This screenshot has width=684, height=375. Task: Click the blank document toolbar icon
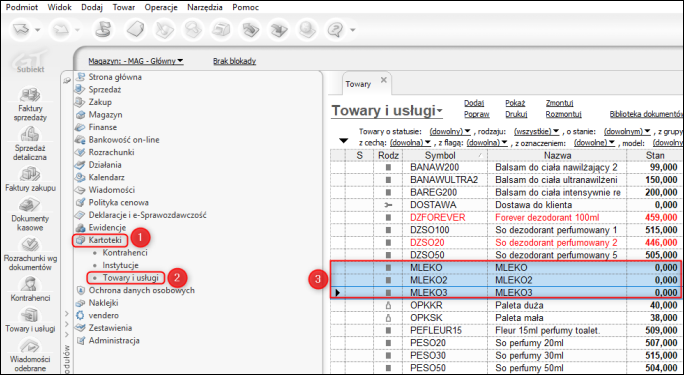pyautogui.click(x=136, y=30)
